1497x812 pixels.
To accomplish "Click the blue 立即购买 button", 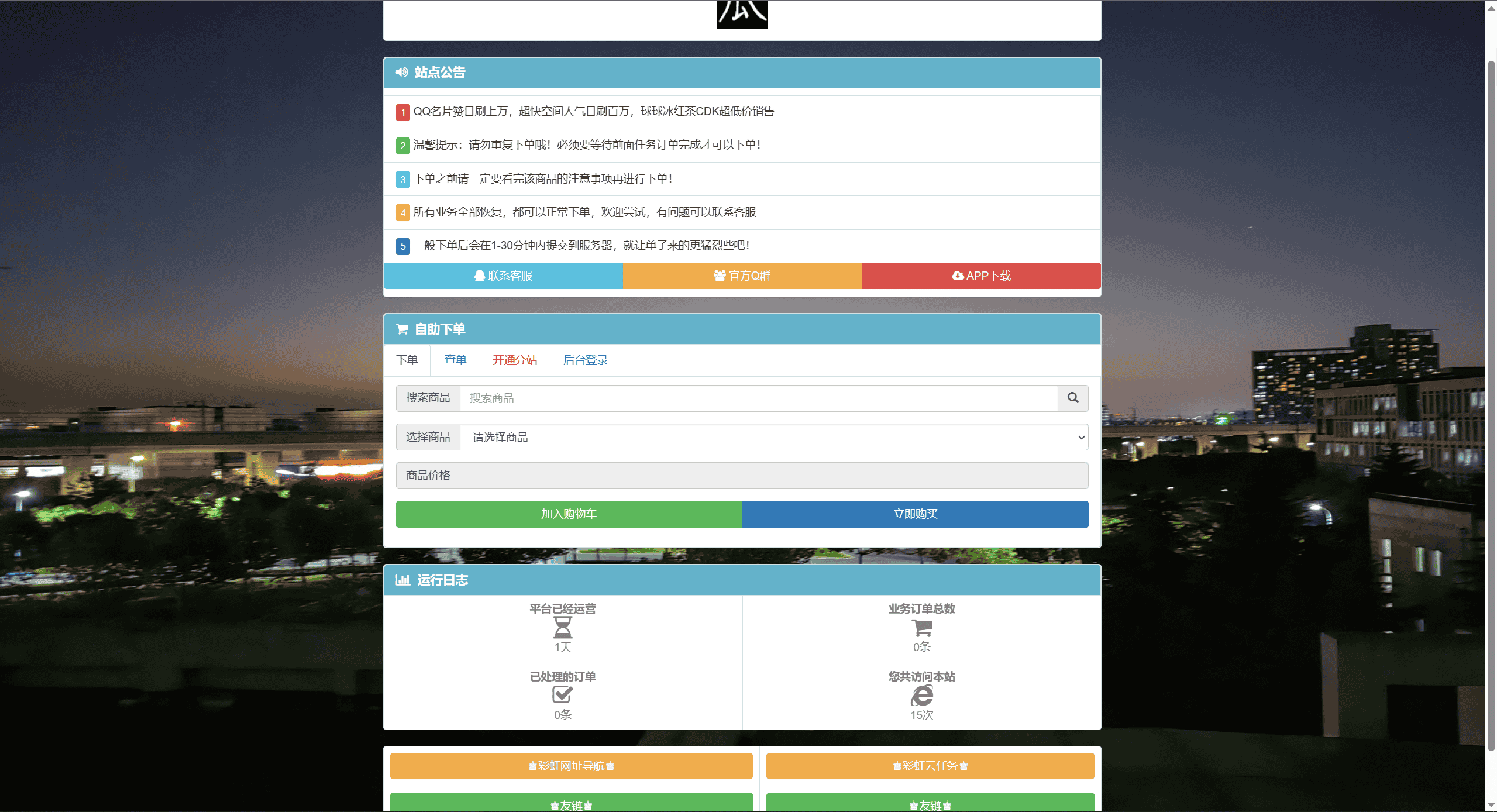I will 915,514.
